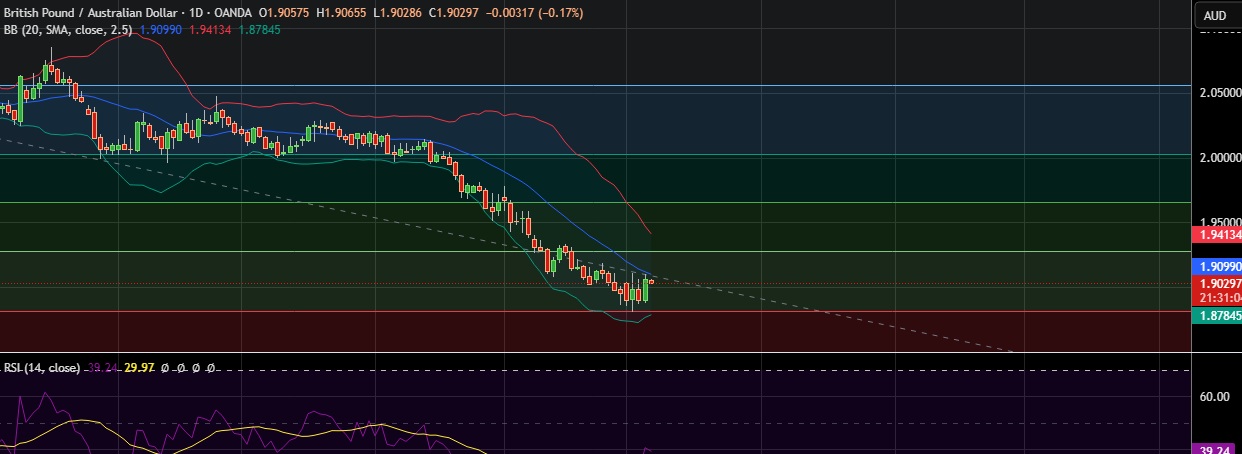Open the AUD currency selector

click(x=1217, y=15)
